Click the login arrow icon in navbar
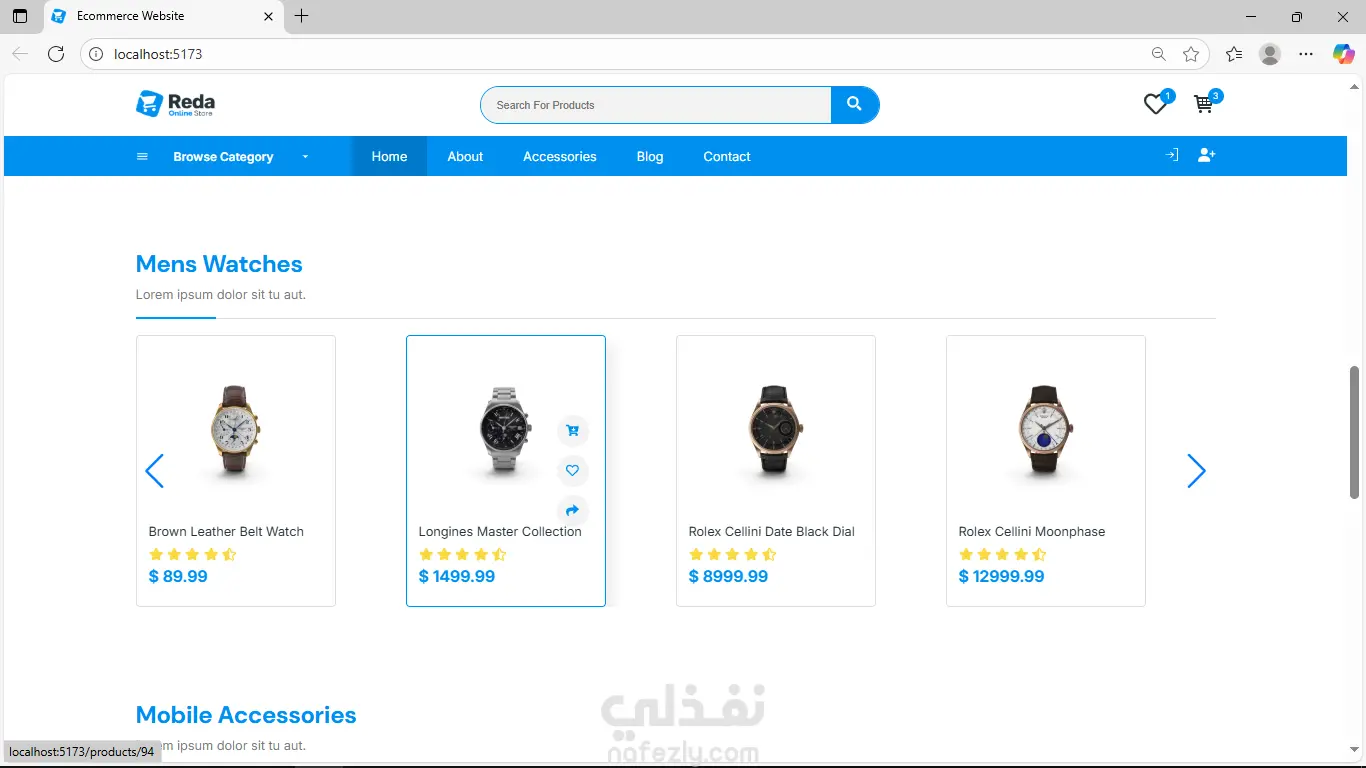Viewport: 1366px width, 768px height. point(1172,155)
